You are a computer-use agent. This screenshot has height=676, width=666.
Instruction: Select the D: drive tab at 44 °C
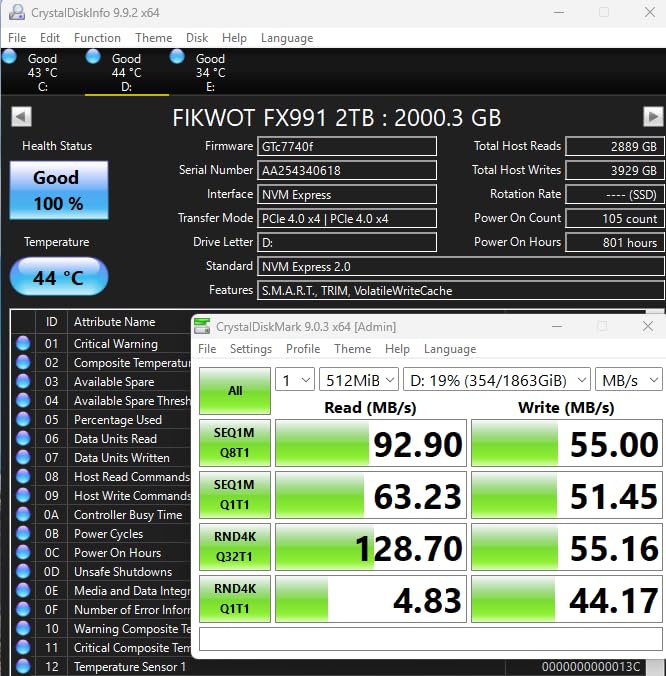click(127, 72)
